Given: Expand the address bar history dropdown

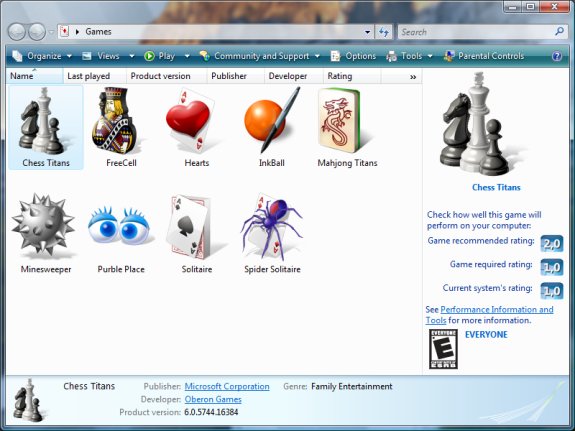Looking at the screenshot, I should point(367,32).
